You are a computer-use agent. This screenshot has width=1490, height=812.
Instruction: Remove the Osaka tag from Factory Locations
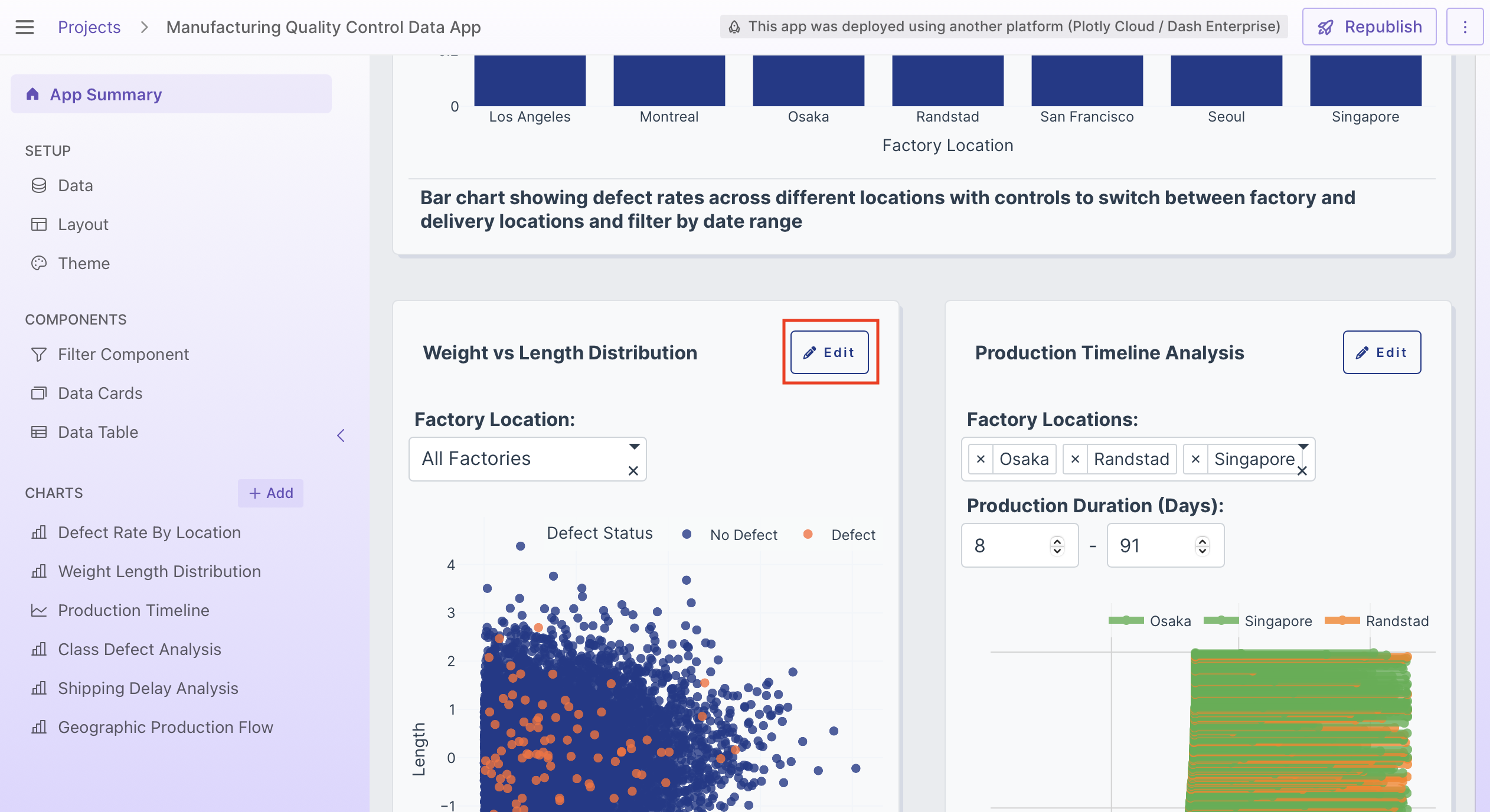981,459
